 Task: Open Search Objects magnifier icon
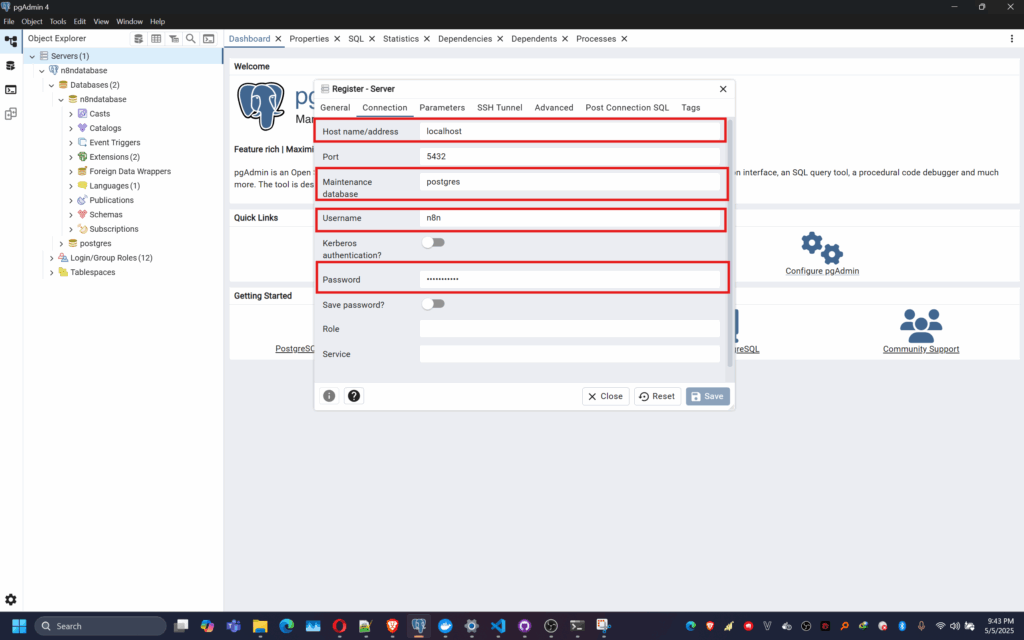[x=191, y=39]
